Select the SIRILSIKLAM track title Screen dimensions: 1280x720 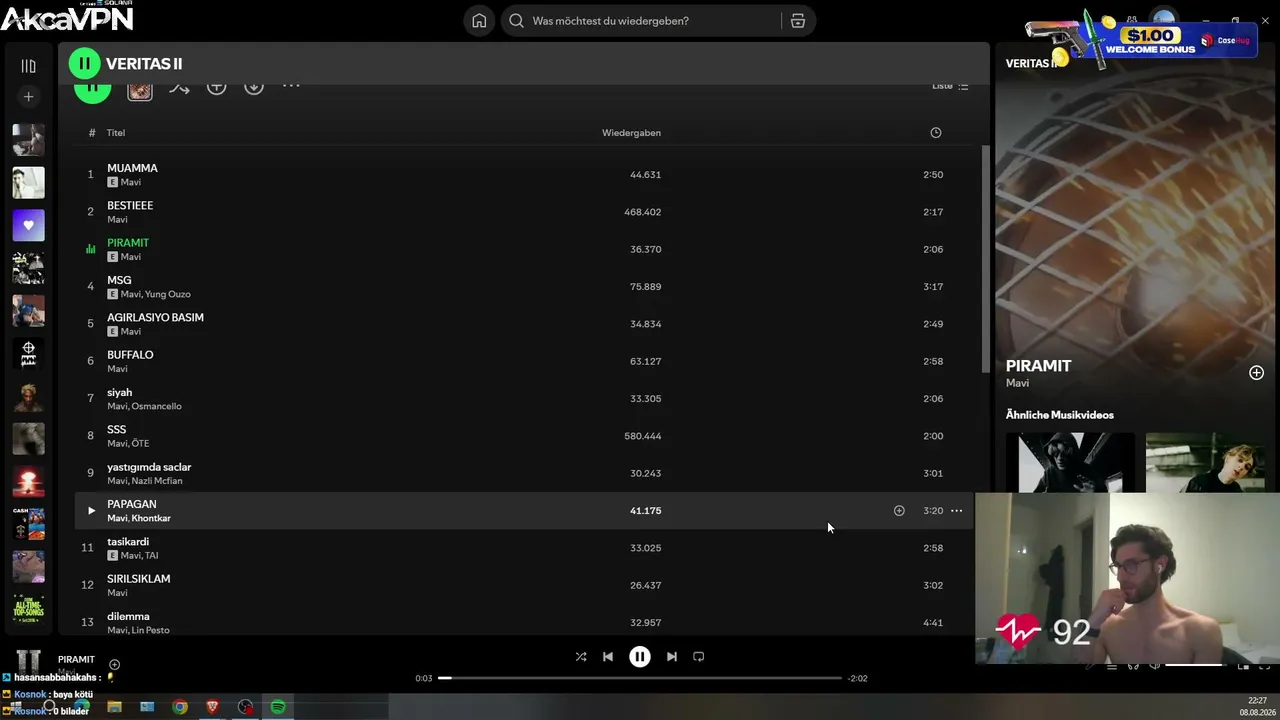coord(139,579)
